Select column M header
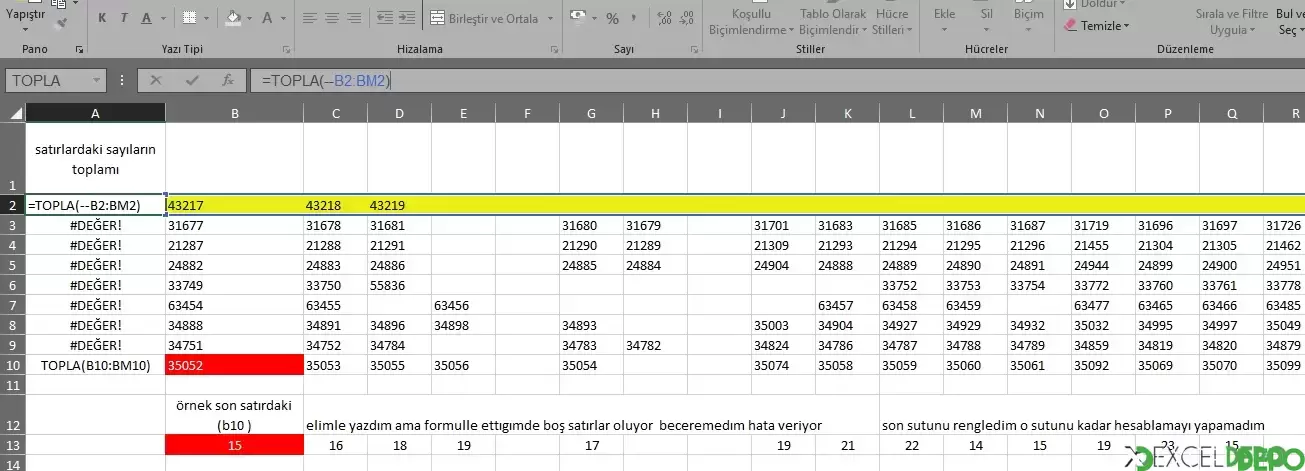 (975, 113)
